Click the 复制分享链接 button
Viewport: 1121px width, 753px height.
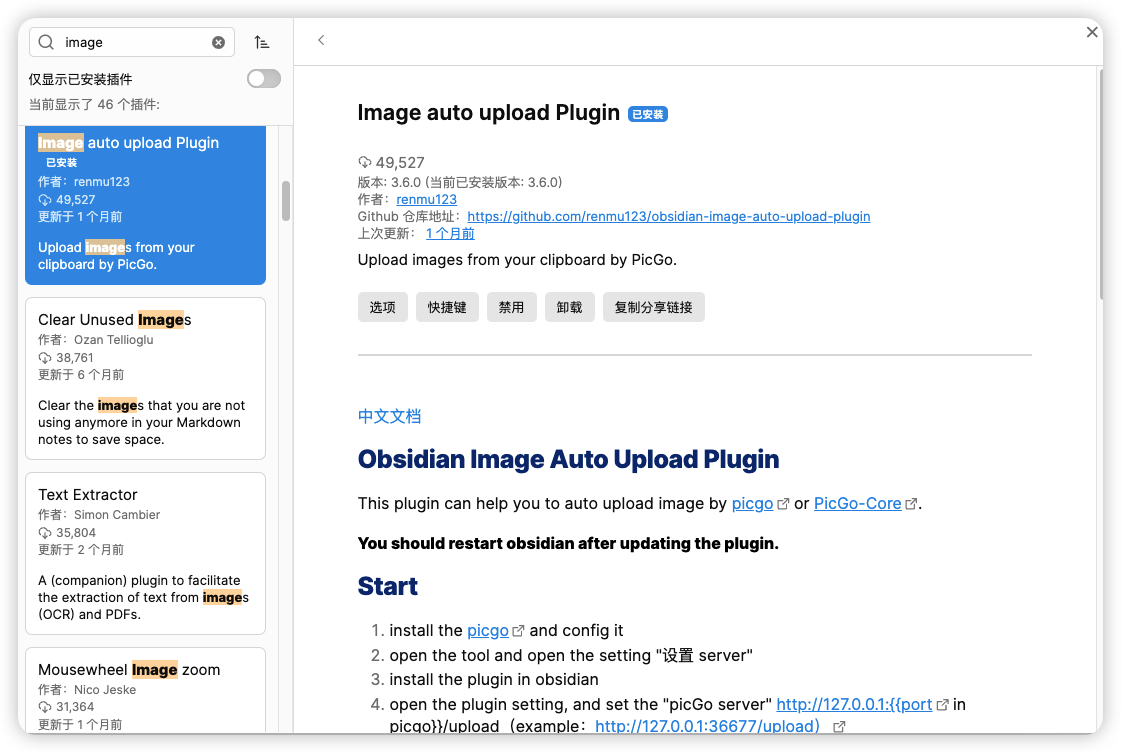(x=653, y=307)
